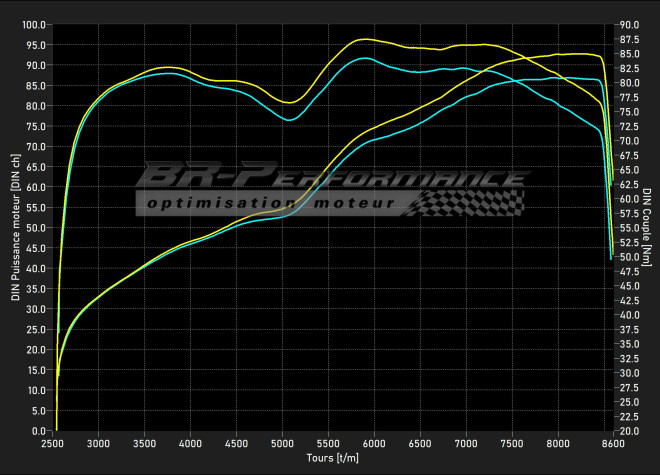Image resolution: width=660 pixels, height=475 pixels.
Task: Click the 6500 rpm tick label
Action: [x=421, y=442]
